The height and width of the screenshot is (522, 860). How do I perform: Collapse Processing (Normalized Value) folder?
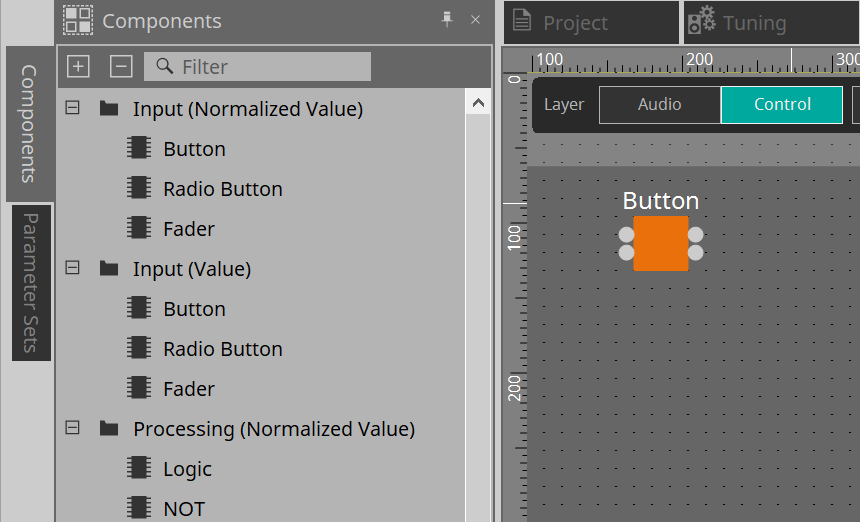pyautogui.click(x=72, y=428)
